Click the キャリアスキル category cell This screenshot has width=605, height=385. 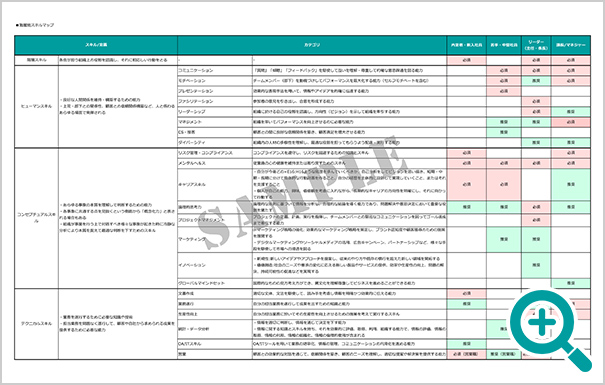[215, 184]
